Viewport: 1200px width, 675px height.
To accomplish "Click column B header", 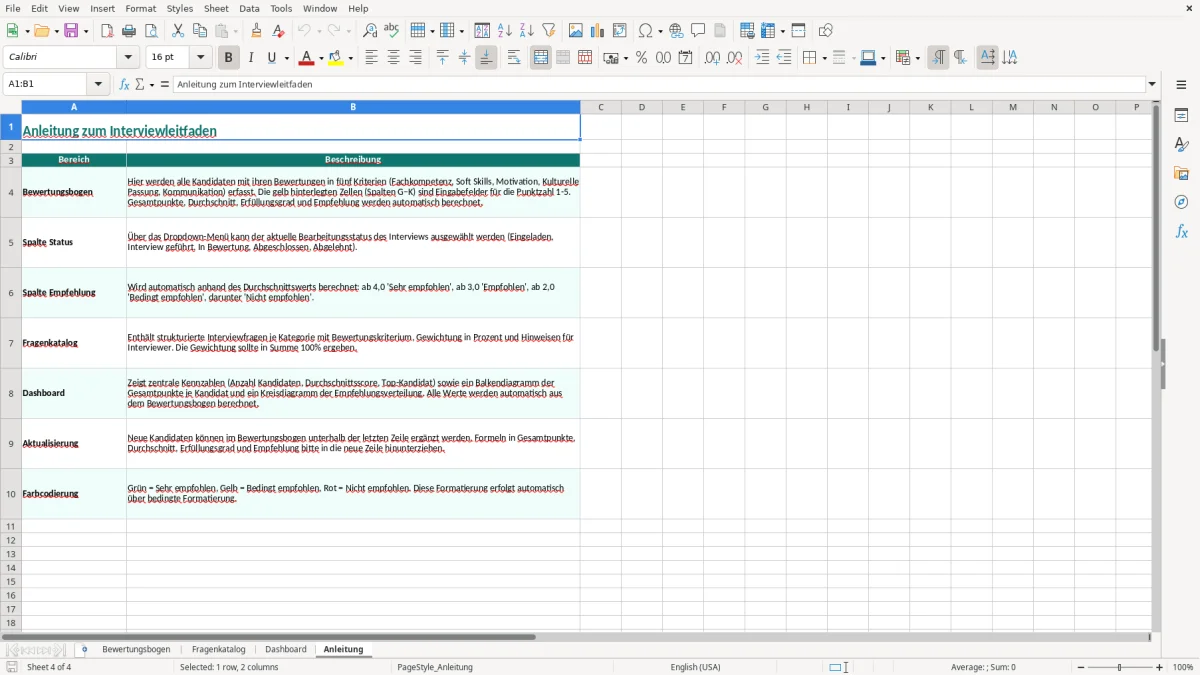I will pos(353,107).
